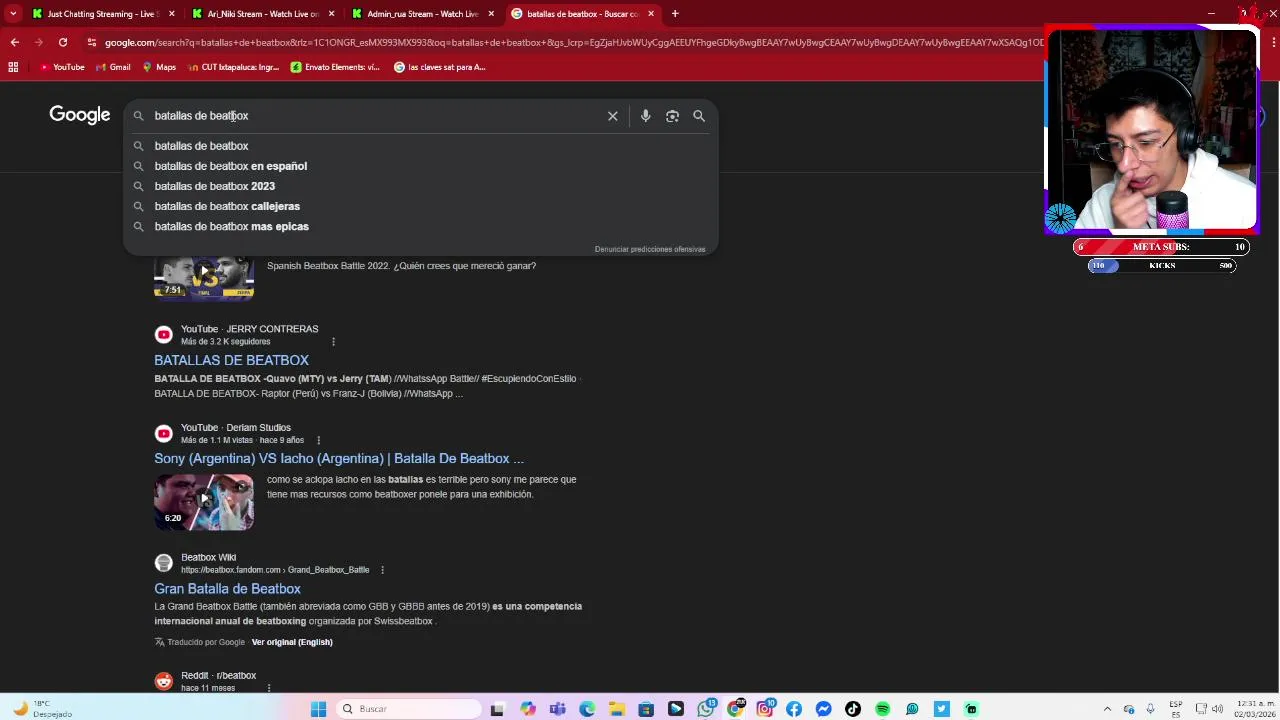Open more options for Beatbox Wiki result

click(382, 570)
